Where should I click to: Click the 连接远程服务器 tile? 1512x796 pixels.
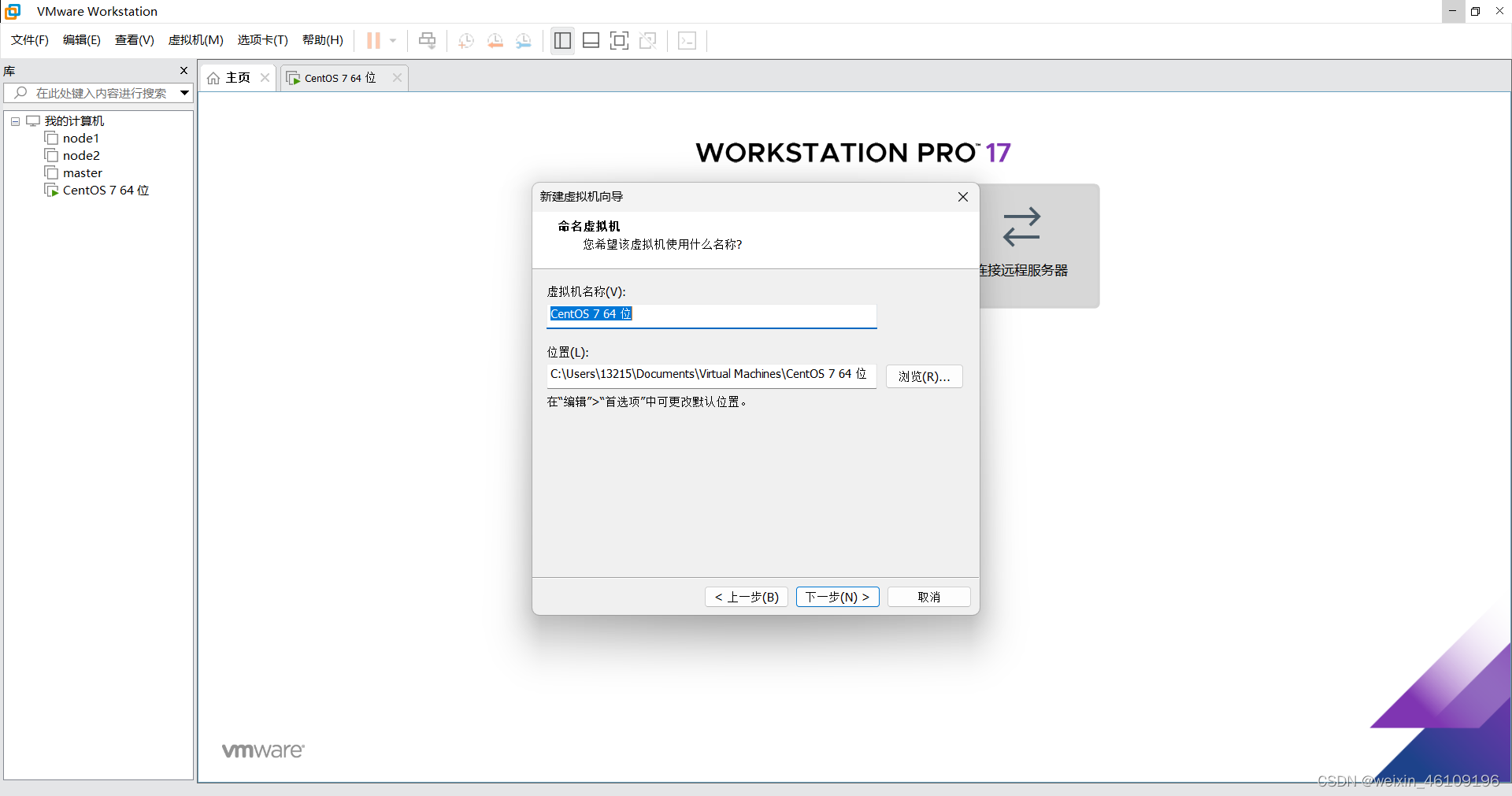(1039, 246)
